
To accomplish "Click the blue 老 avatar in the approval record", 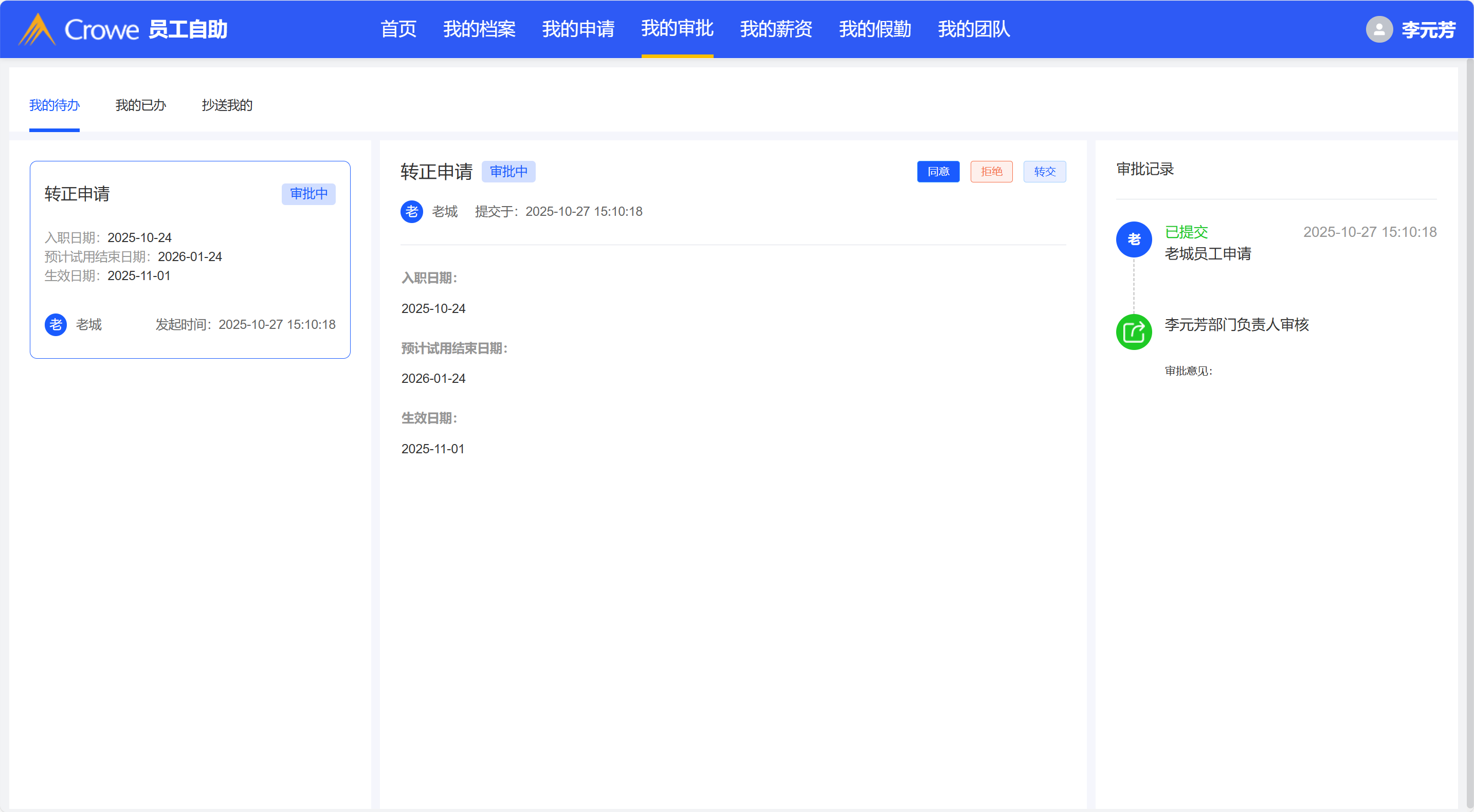I will click(1134, 239).
